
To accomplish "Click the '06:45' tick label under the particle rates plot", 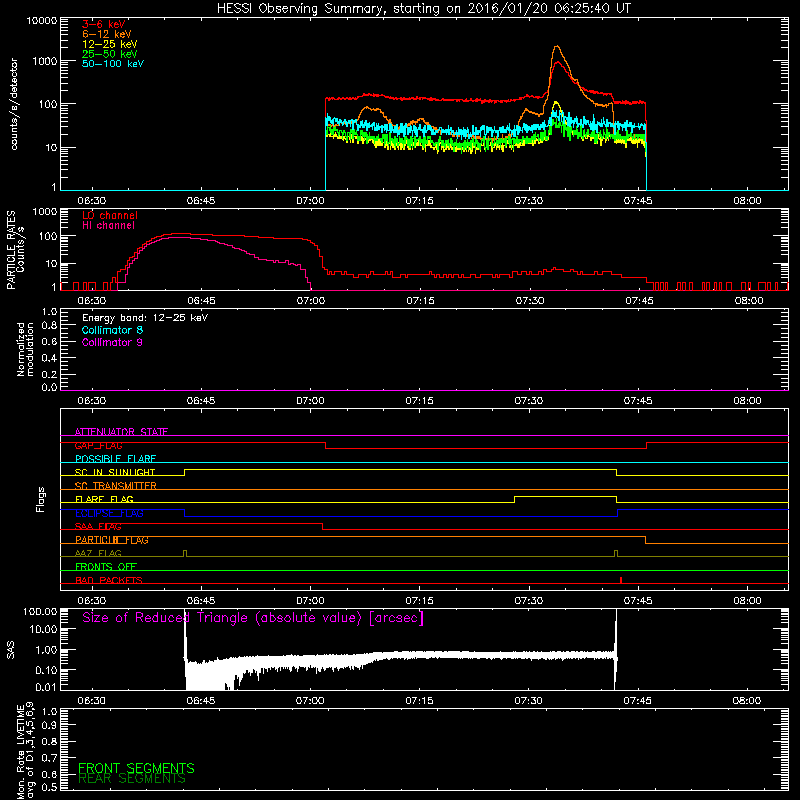I will coord(201,301).
